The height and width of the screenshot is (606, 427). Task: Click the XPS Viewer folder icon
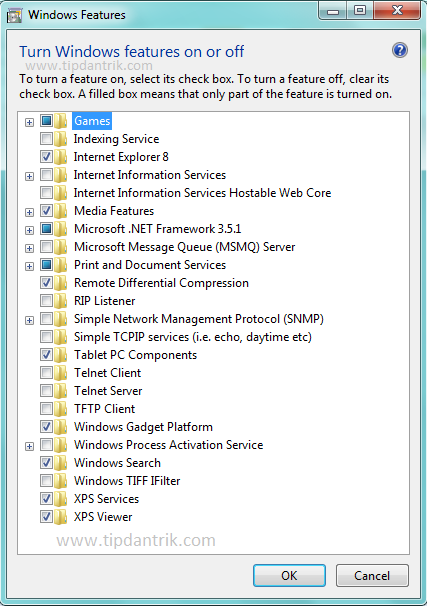[60, 517]
